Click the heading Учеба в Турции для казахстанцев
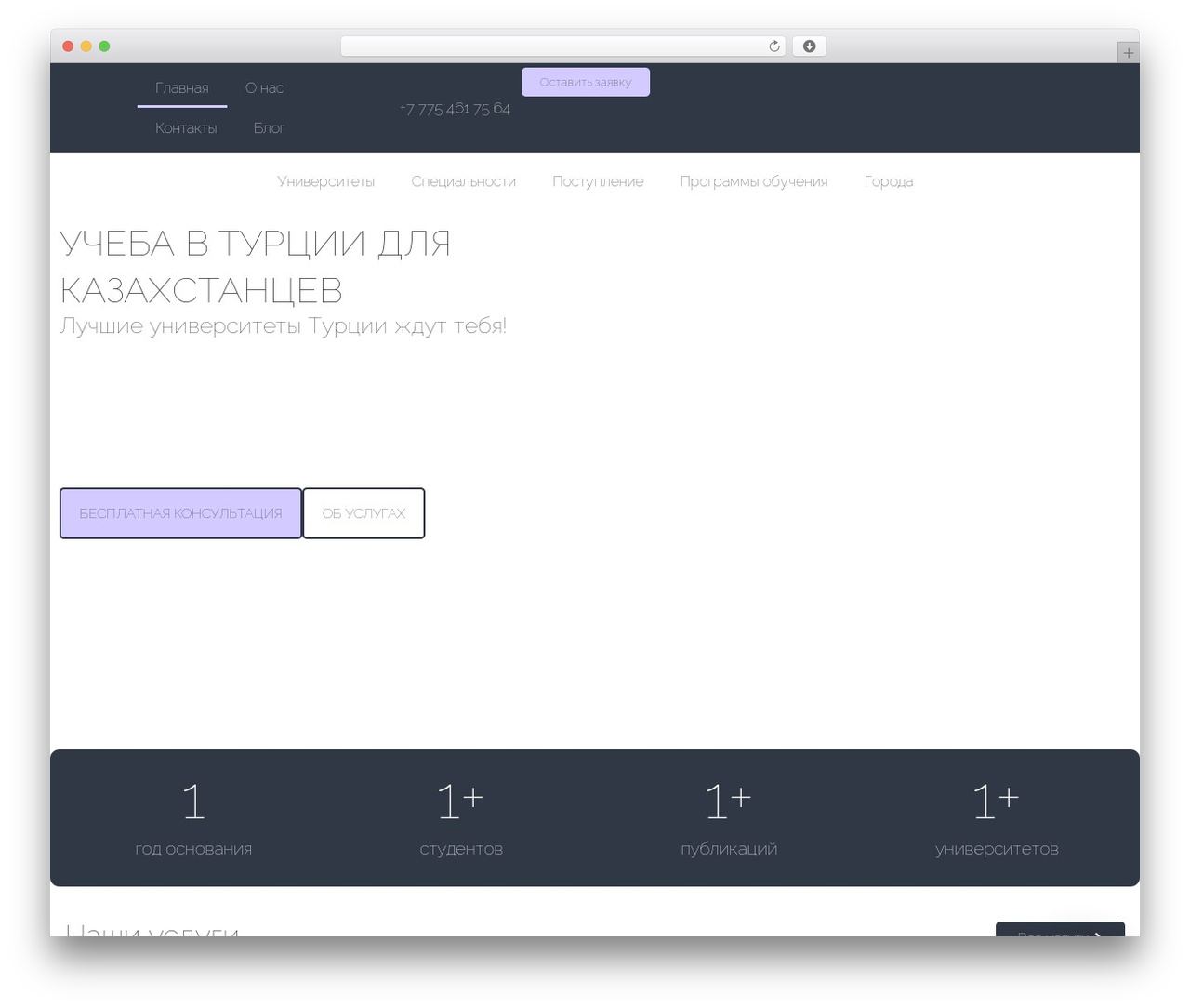The width and height of the screenshot is (1190, 1008). [x=256, y=267]
